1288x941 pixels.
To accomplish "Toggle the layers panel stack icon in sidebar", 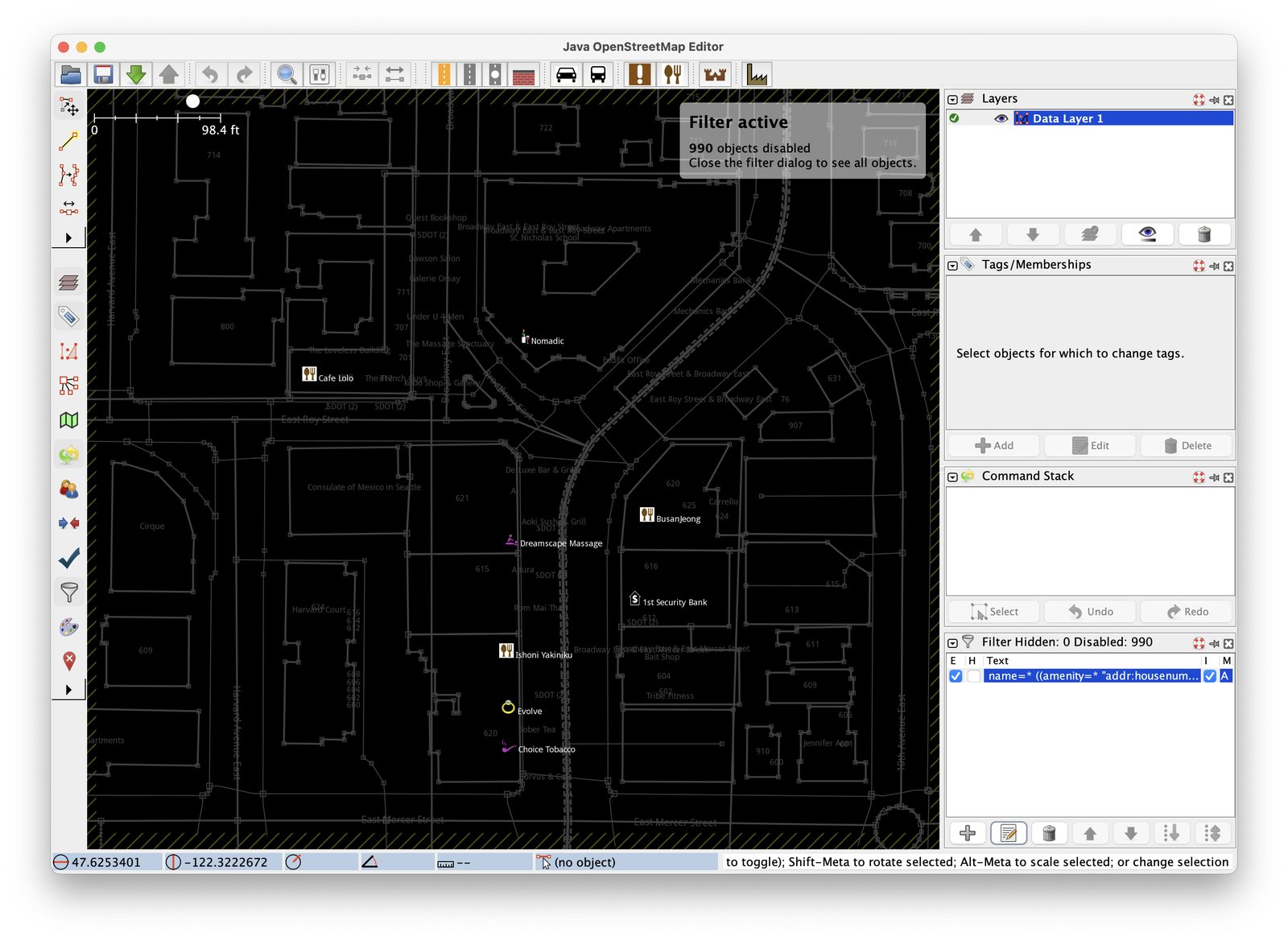I will pos(69,282).
